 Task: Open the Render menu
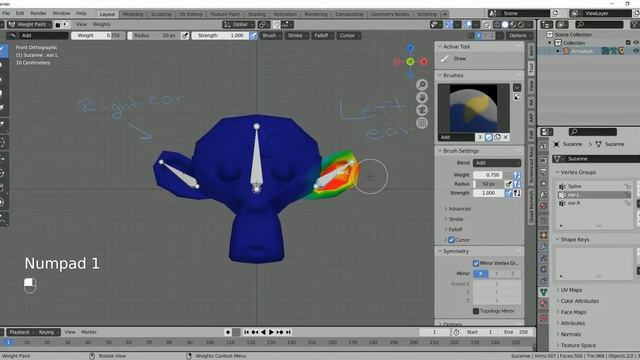coord(38,13)
